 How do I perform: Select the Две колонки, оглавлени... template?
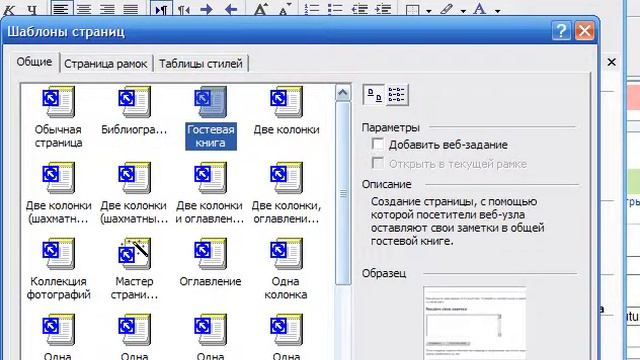(x=286, y=193)
